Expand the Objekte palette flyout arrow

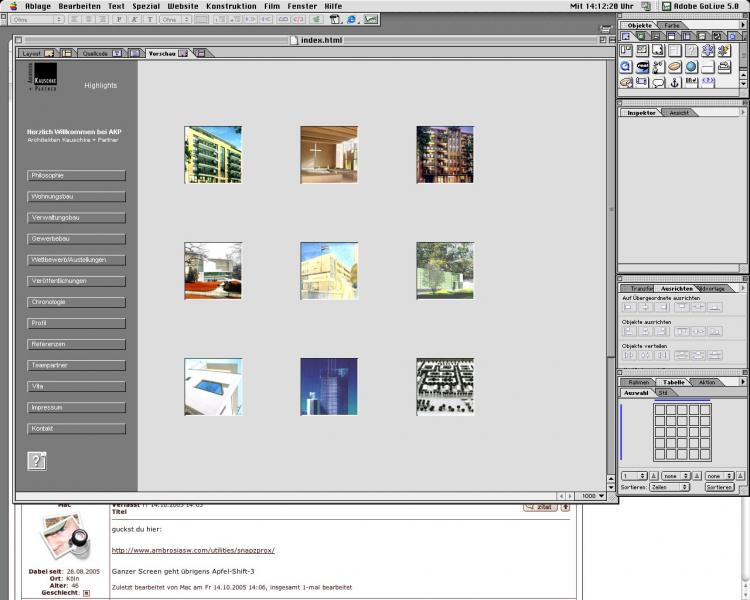742,25
